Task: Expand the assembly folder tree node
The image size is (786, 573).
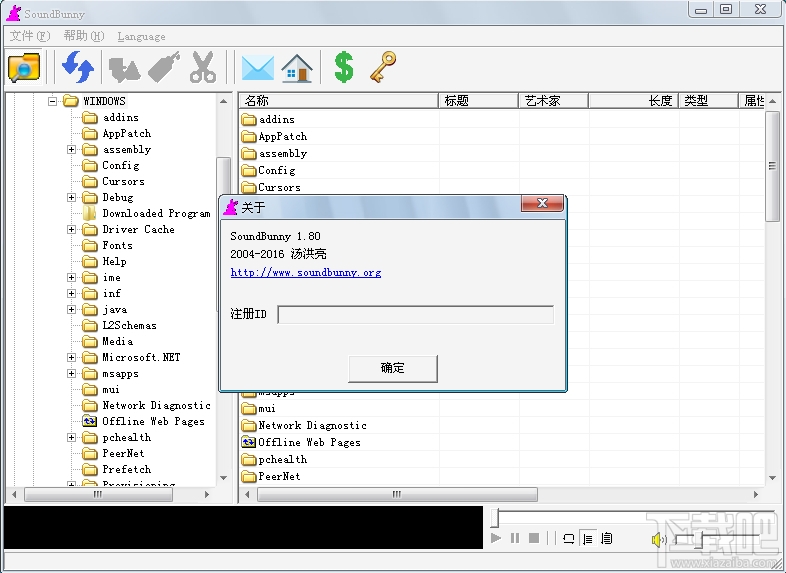Action: pos(71,149)
